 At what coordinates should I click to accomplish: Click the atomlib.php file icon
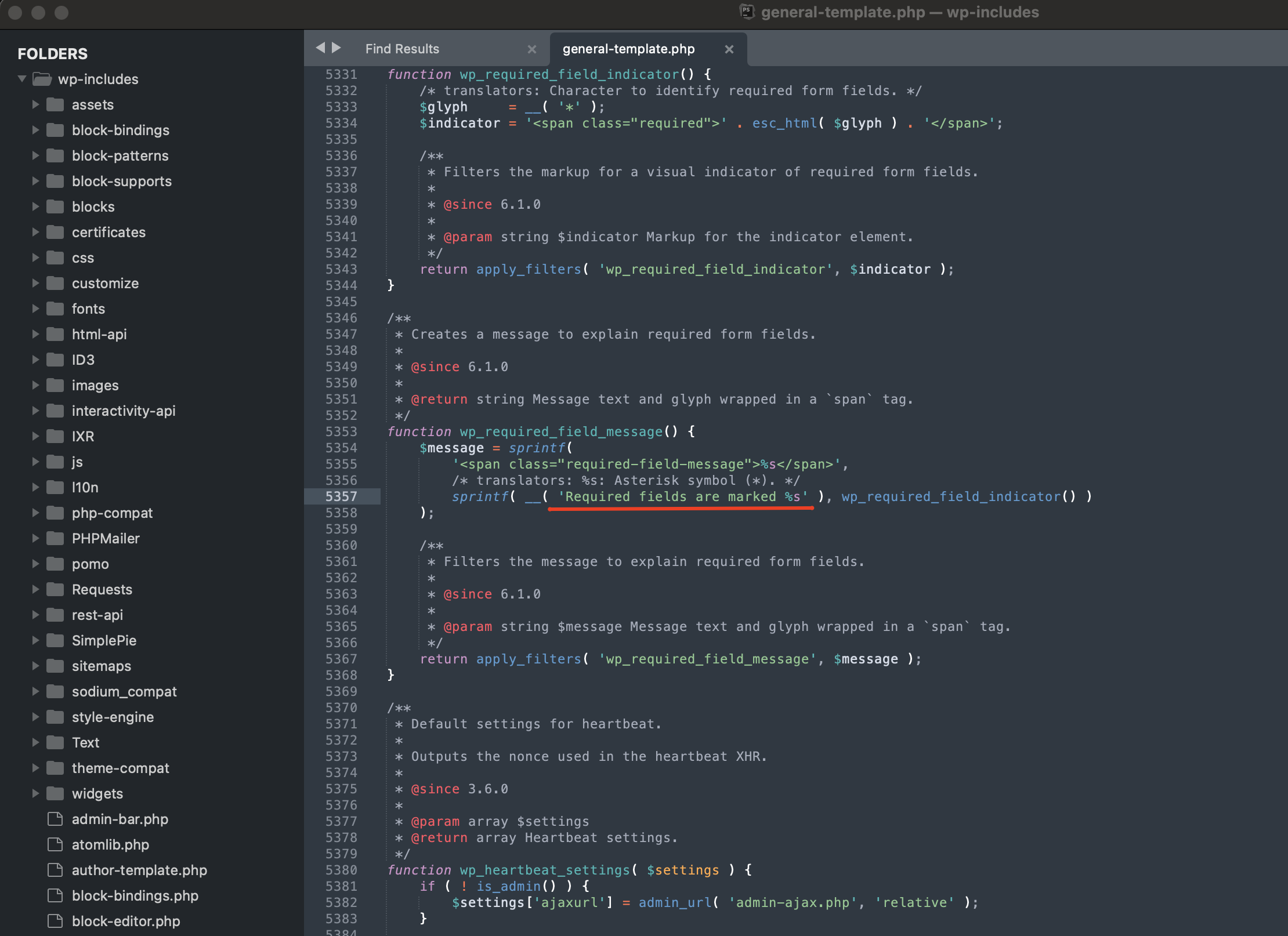(x=55, y=844)
